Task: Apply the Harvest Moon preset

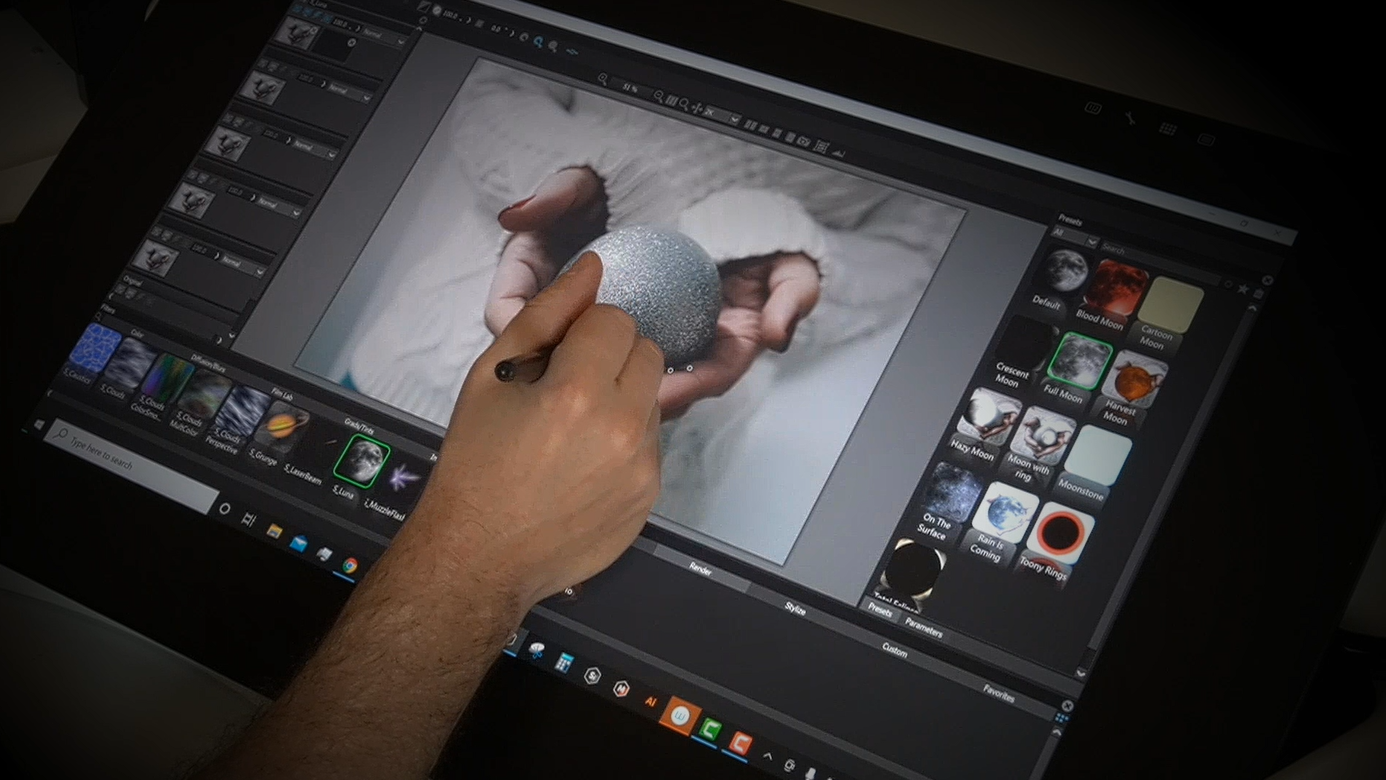Action: 1137,378
